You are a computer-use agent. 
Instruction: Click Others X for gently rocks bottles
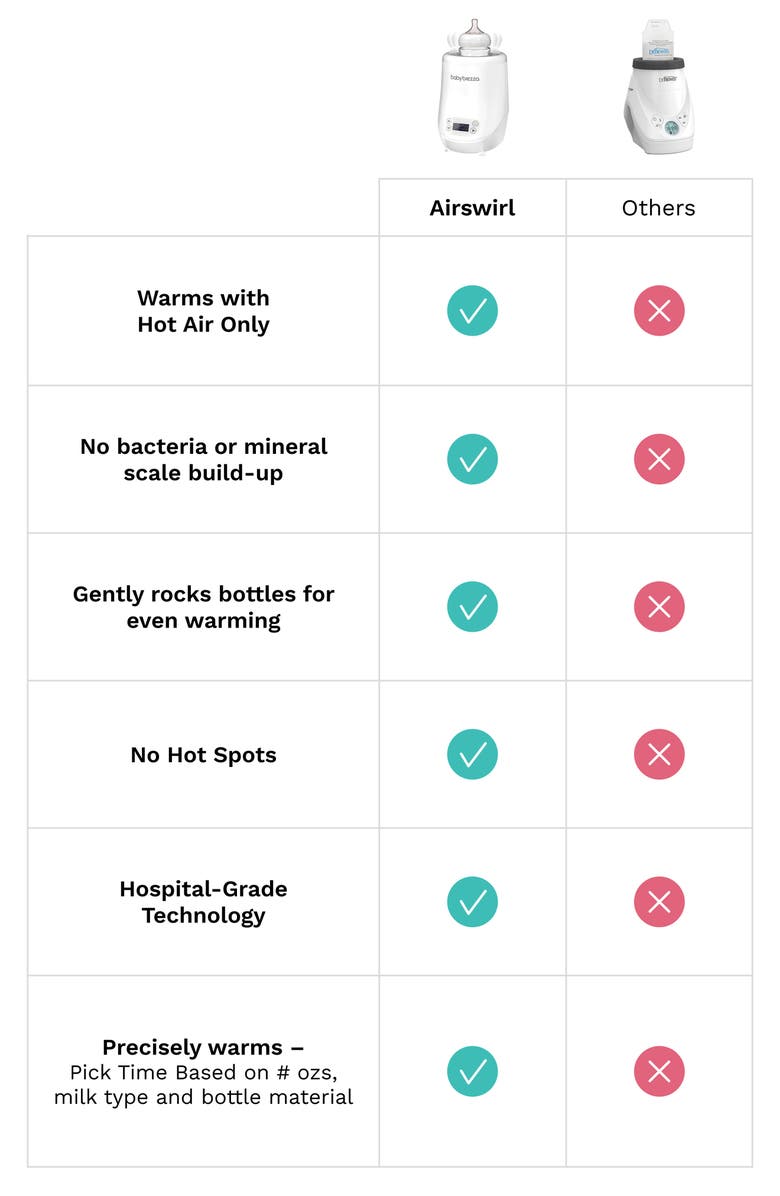pyautogui.click(x=659, y=607)
